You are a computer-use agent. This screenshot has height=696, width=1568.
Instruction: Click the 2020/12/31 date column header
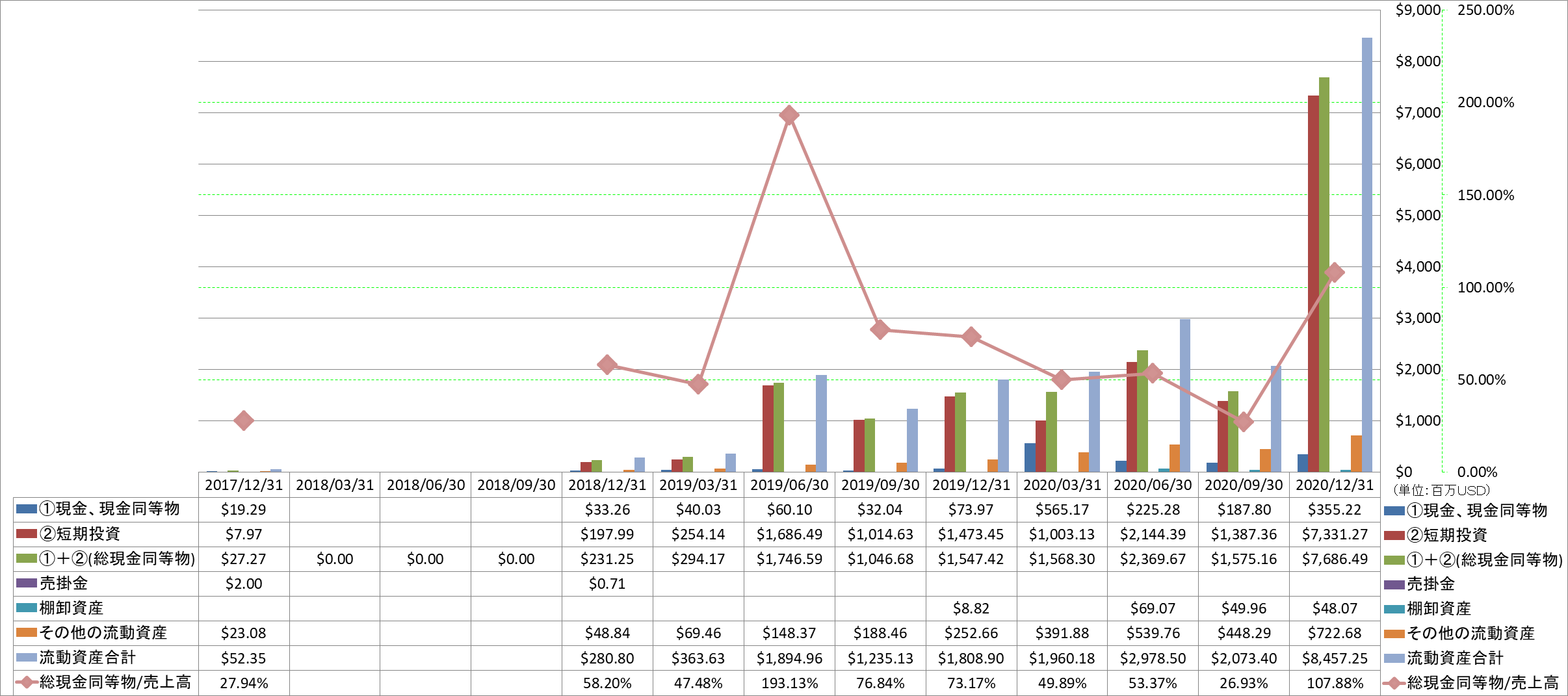tap(1335, 485)
